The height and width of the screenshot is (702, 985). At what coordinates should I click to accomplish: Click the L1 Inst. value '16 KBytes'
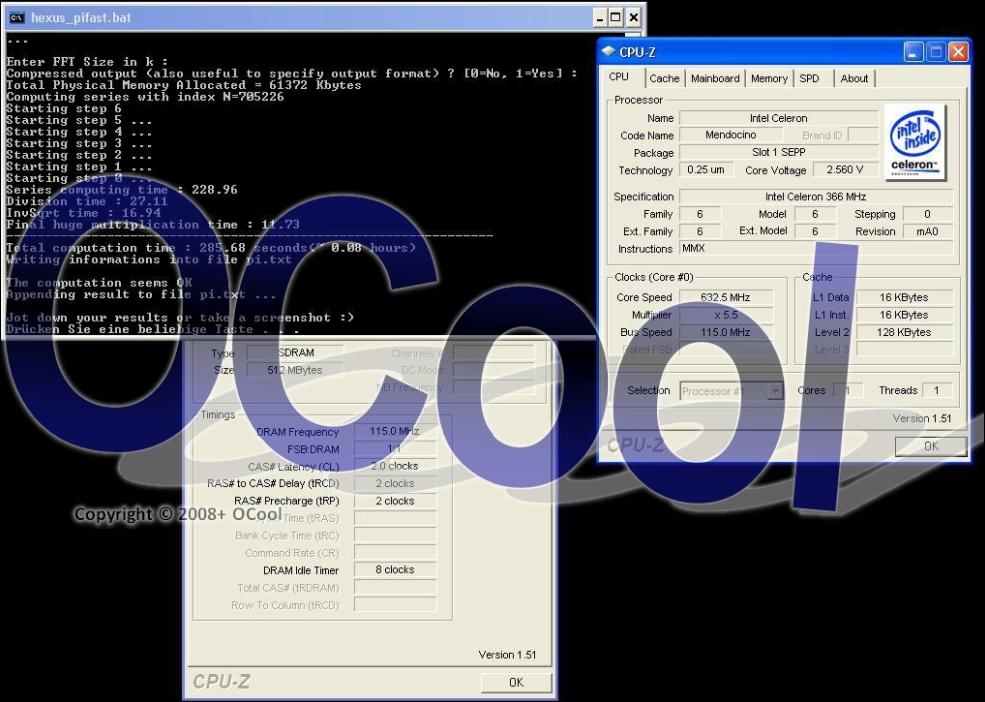point(904,315)
